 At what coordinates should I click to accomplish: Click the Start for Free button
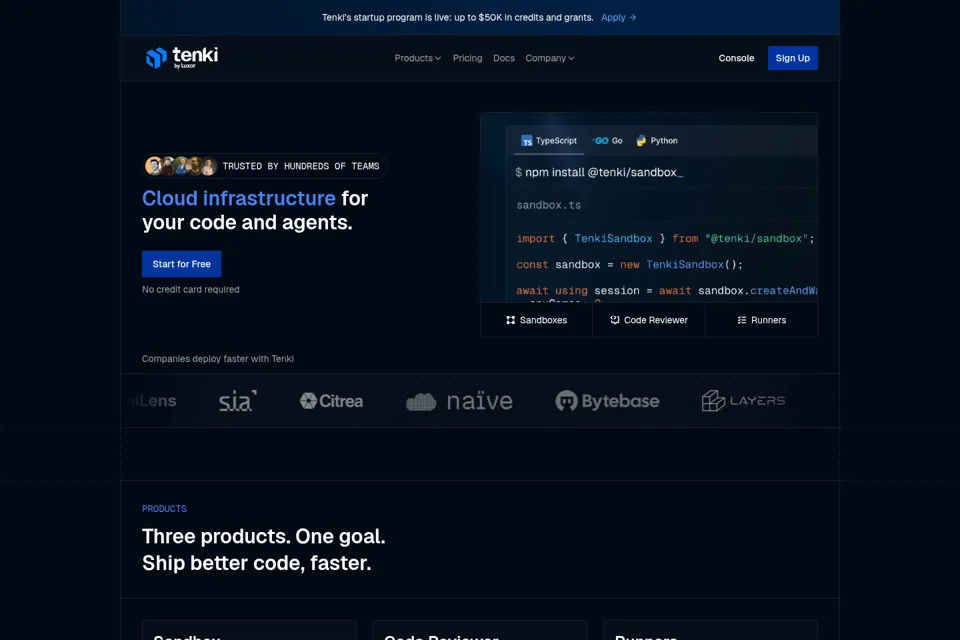click(x=181, y=264)
